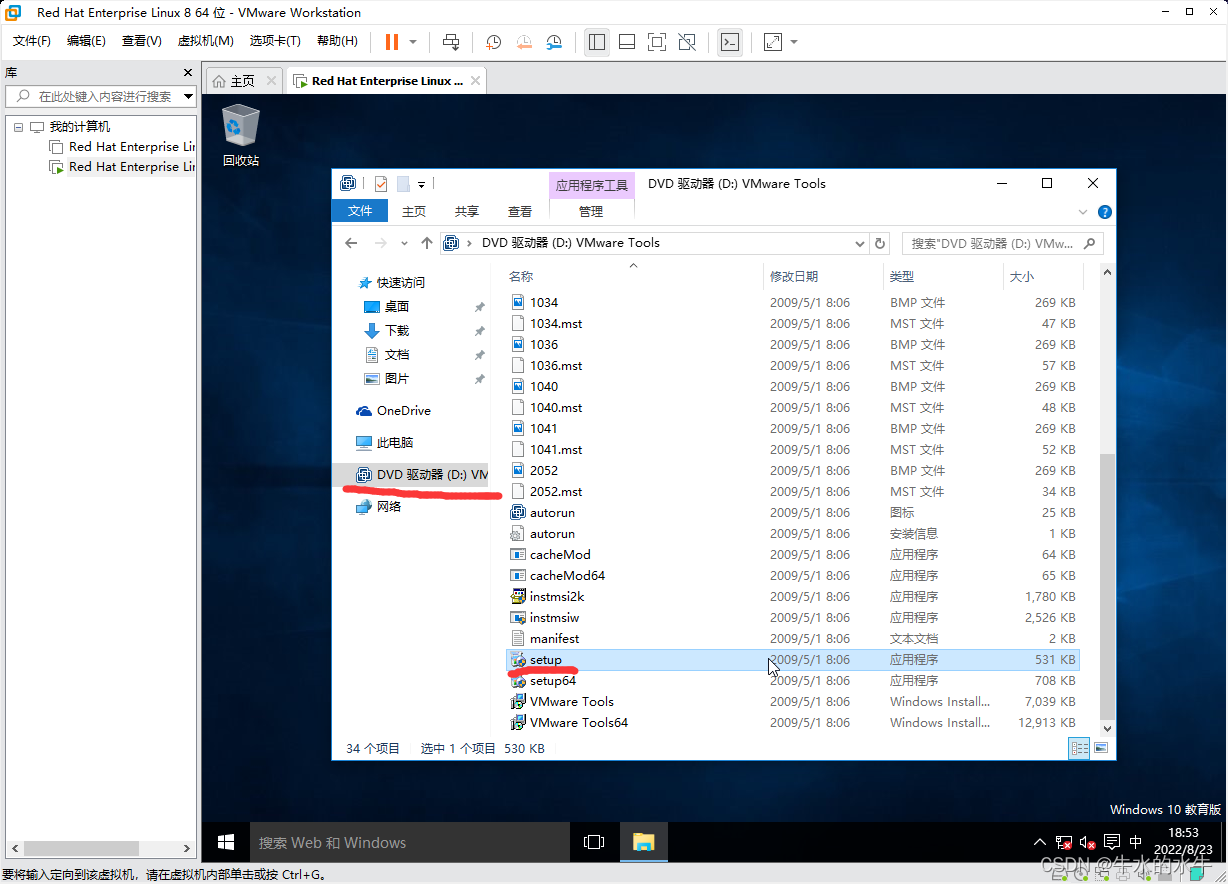Open 下载 in the quick access list
The width and height of the screenshot is (1228, 884).
[x=396, y=331]
